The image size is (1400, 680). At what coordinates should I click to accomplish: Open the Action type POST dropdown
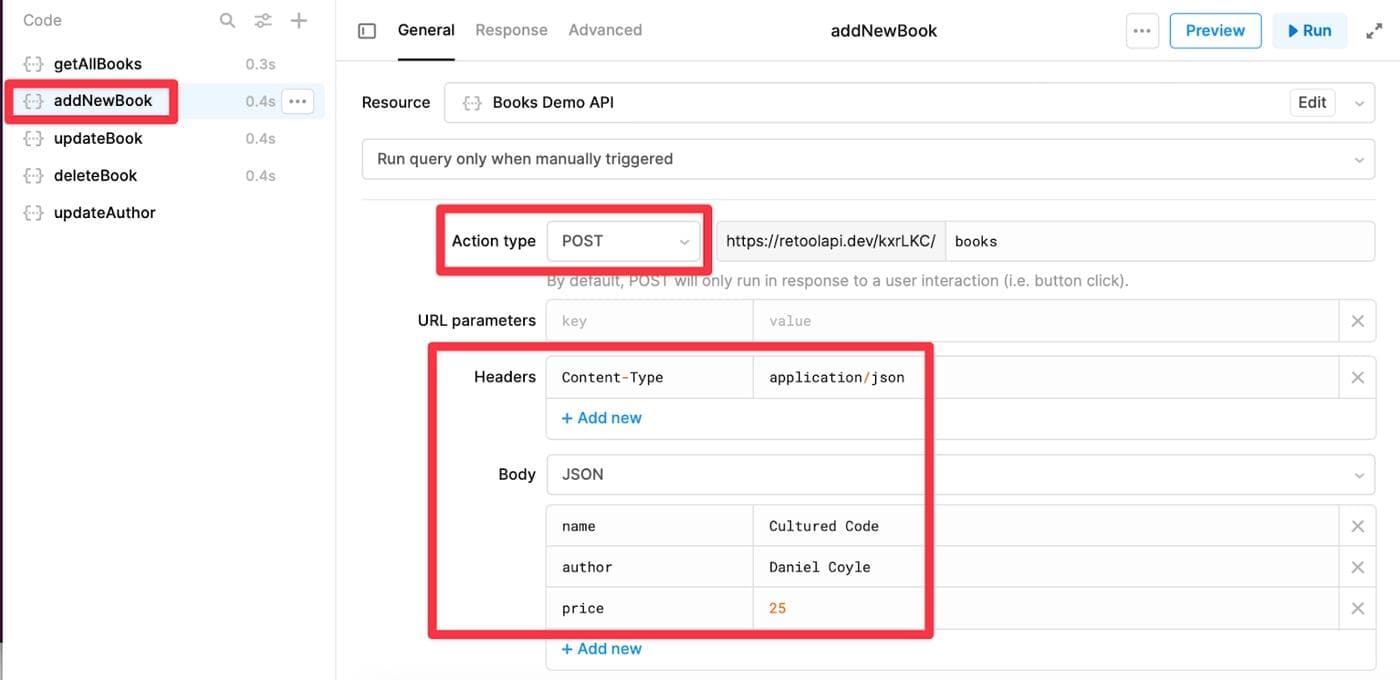click(x=624, y=241)
